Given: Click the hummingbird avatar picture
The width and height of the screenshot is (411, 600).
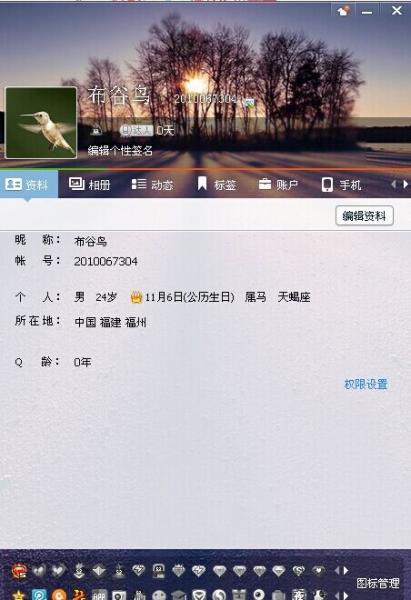Looking at the screenshot, I should coord(41,122).
